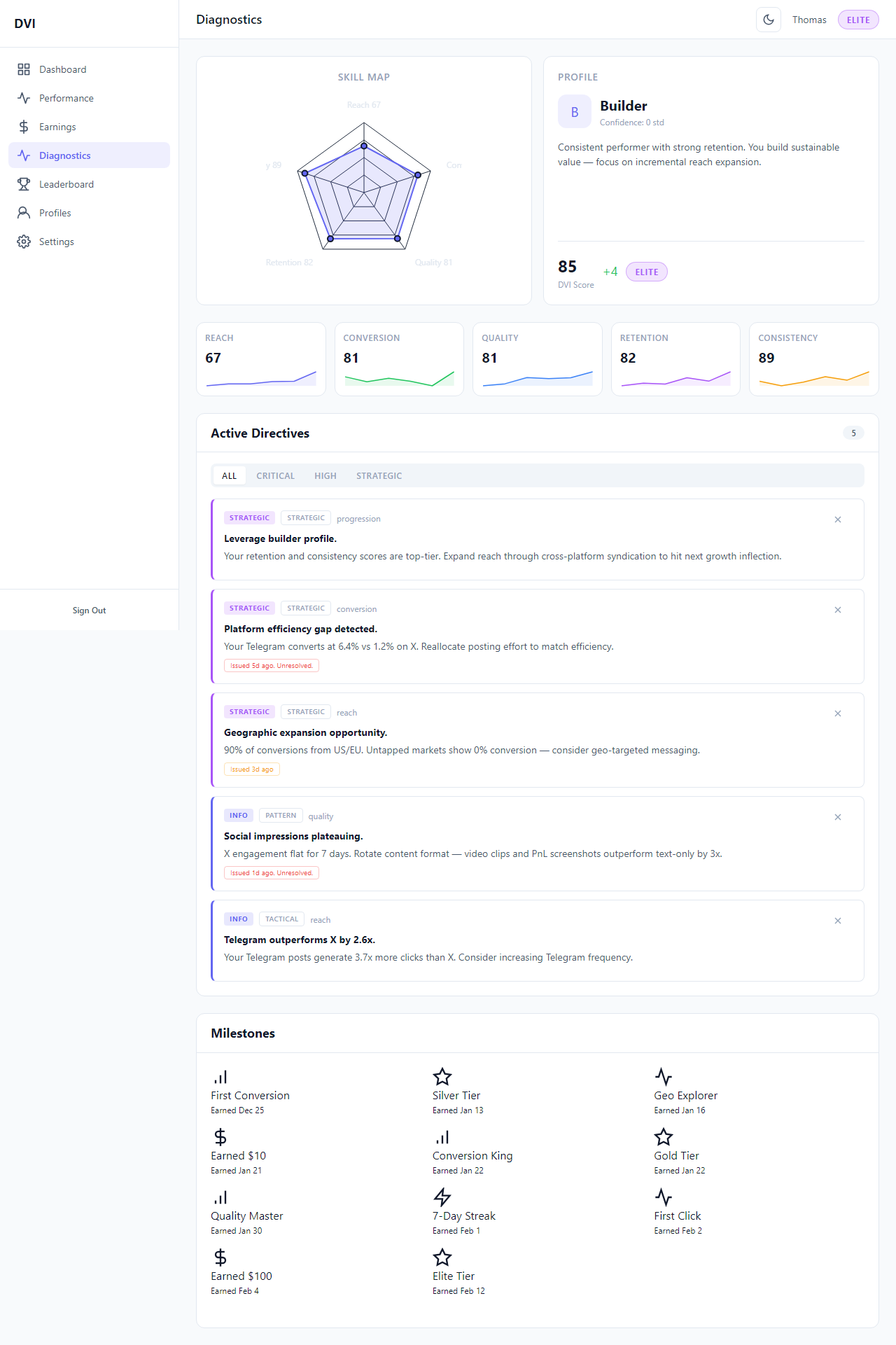Click the First Click pulse icon

tap(664, 1197)
